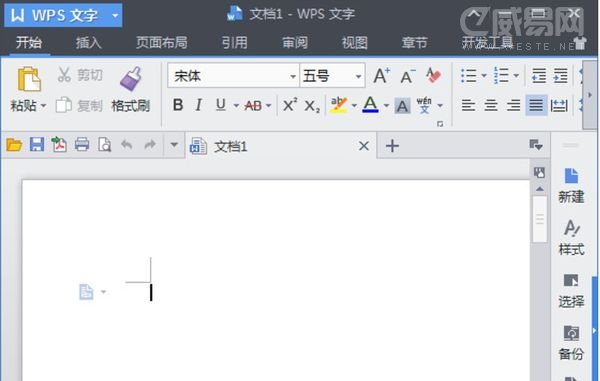Save document with floppy icon
The image size is (600, 381).
37,145
